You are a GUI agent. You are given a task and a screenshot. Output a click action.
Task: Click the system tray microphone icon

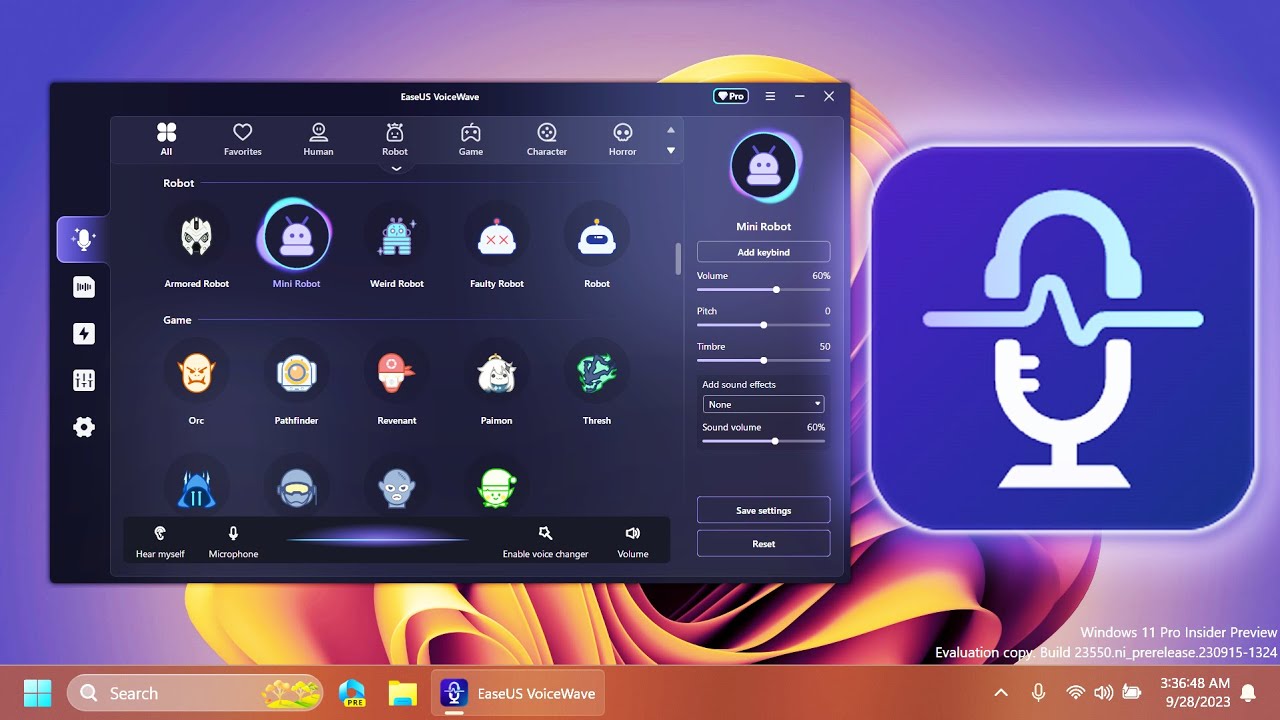(1039, 692)
